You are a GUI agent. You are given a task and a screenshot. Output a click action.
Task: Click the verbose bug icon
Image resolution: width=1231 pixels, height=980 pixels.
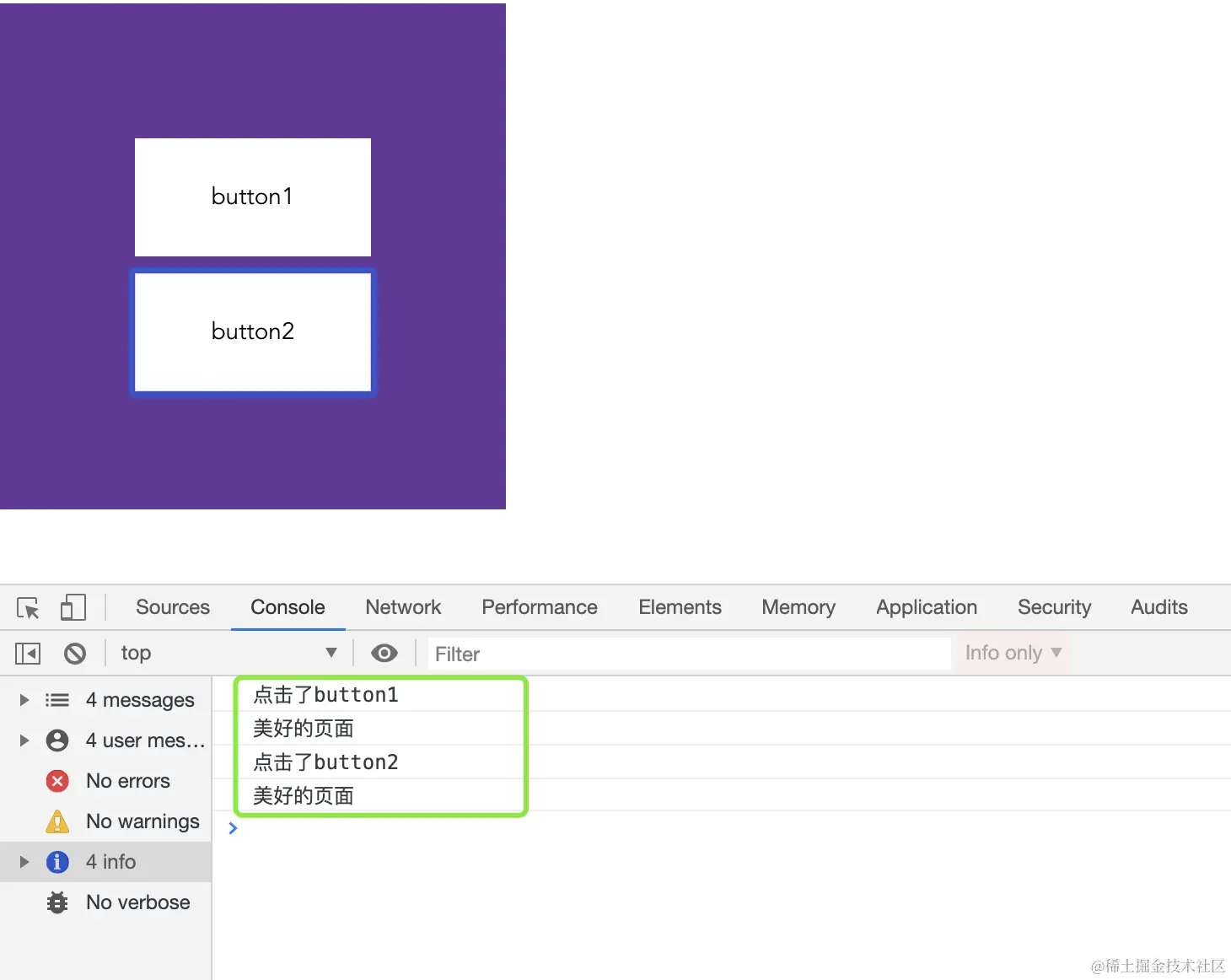(x=57, y=902)
